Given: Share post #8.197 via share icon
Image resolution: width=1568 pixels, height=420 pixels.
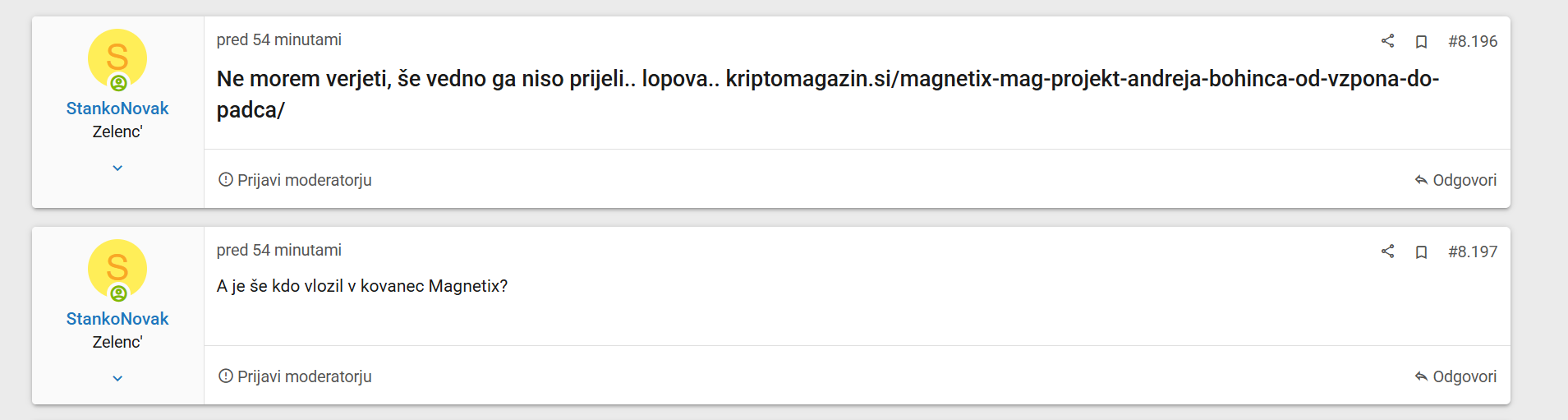Looking at the screenshot, I should (x=1387, y=252).
